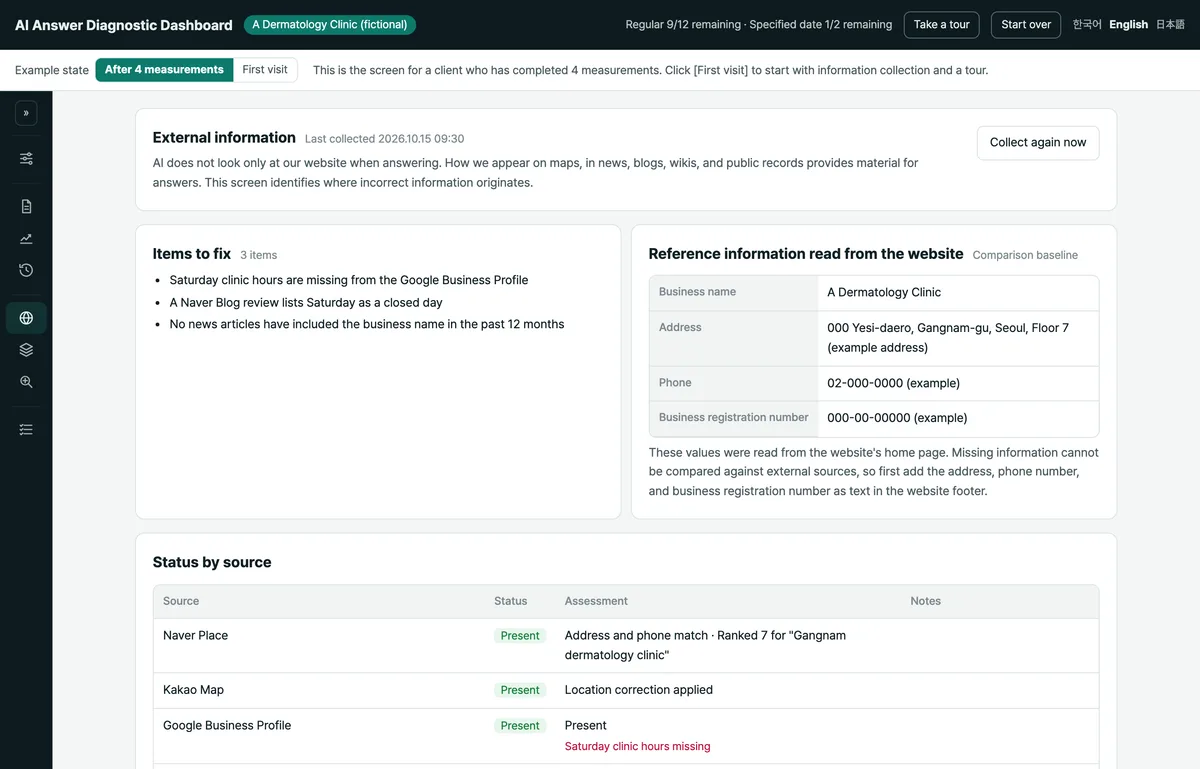Screen dimensions: 1200x769
Task: Click the 'Business registration number' row label
Action: point(733,418)
